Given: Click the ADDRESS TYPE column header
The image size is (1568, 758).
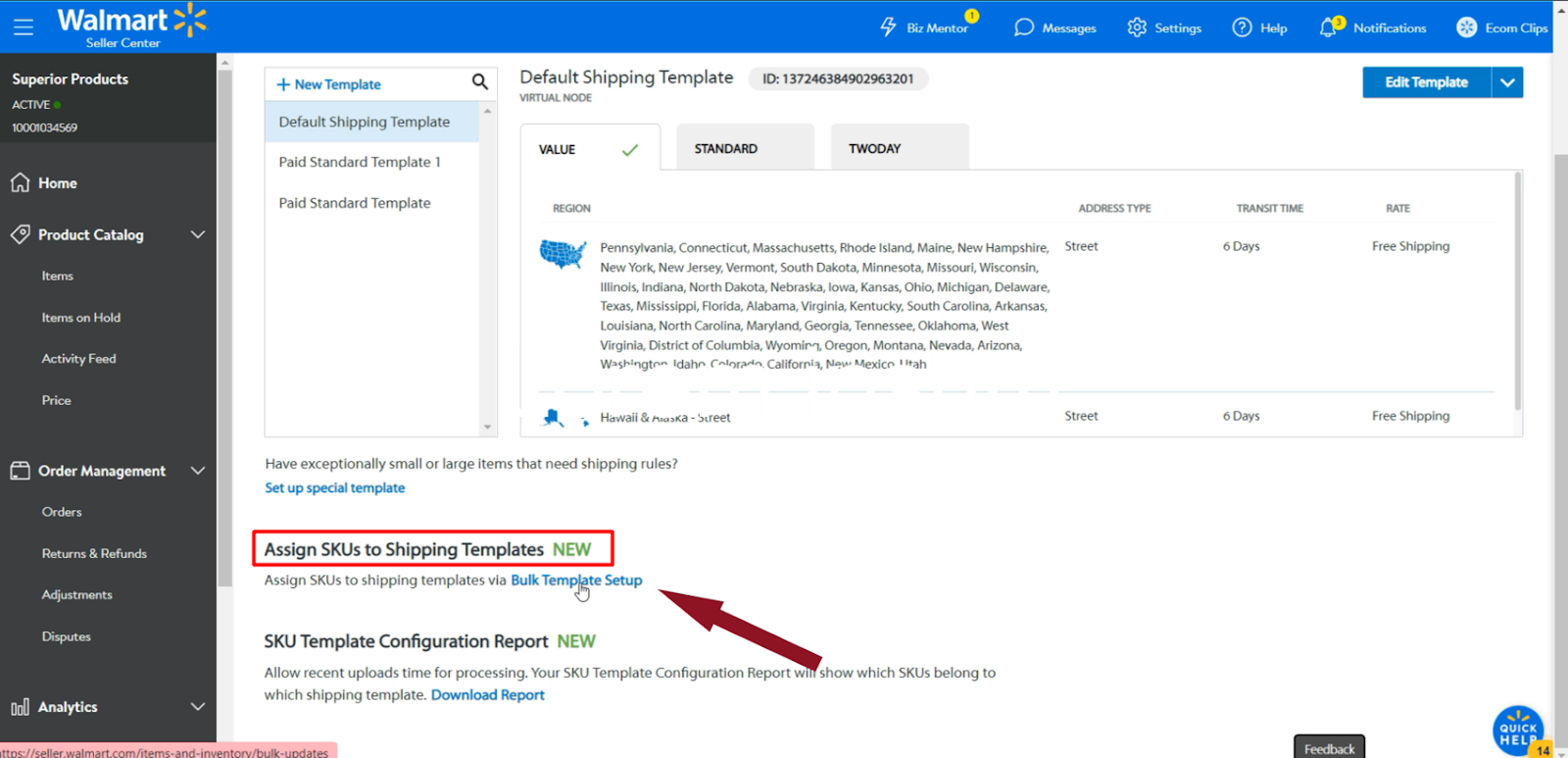Looking at the screenshot, I should point(1114,208).
